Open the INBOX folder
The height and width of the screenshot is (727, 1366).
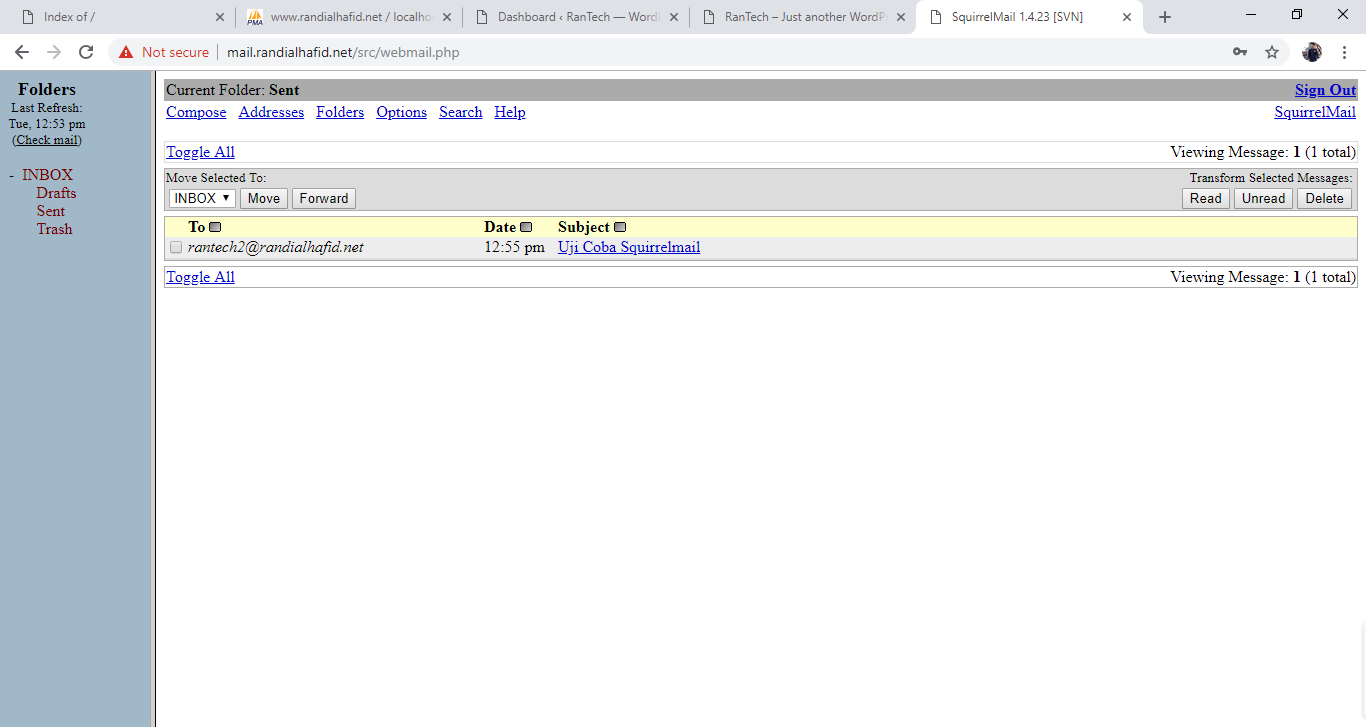pos(48,175)
